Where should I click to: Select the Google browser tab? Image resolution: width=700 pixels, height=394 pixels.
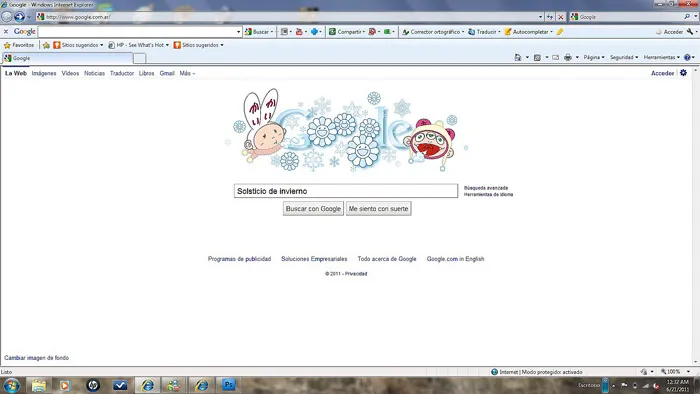click(67, 58)
